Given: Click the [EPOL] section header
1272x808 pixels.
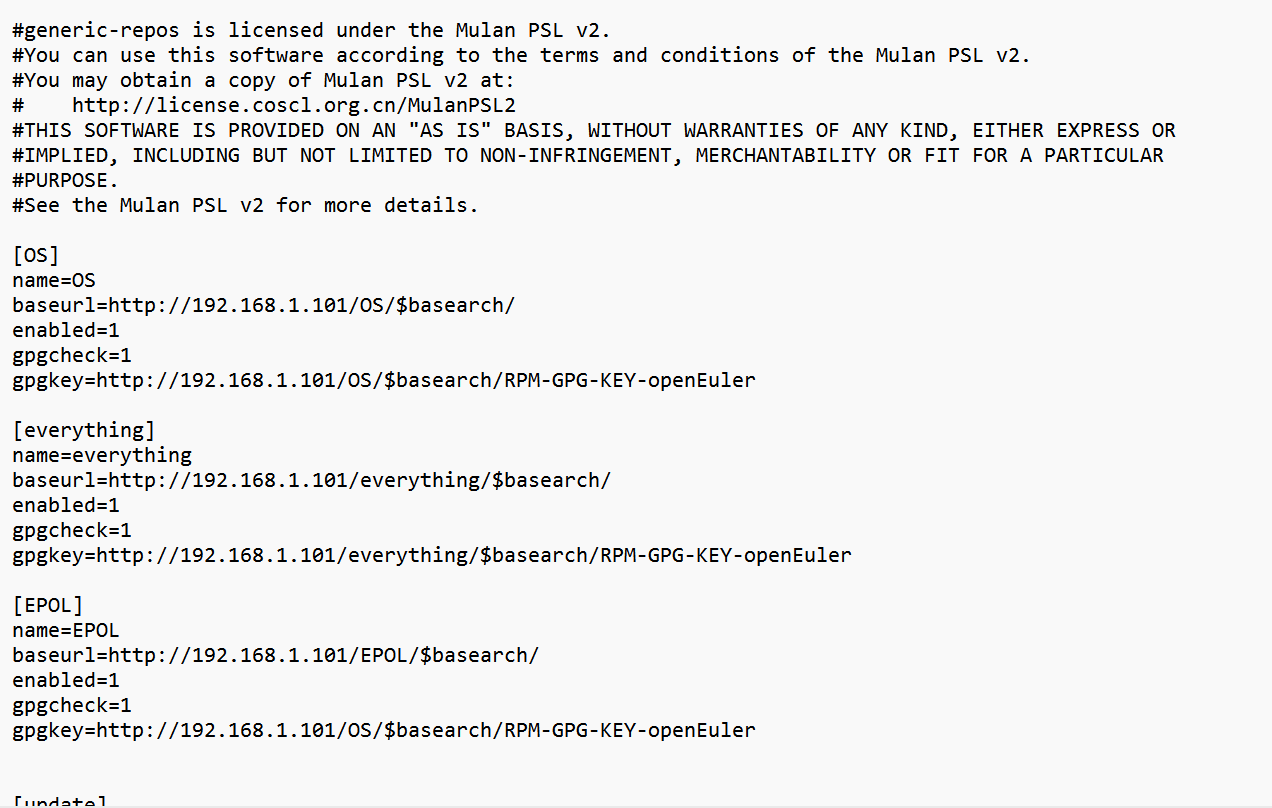Looking at the screenshot, I should point(48,605).
